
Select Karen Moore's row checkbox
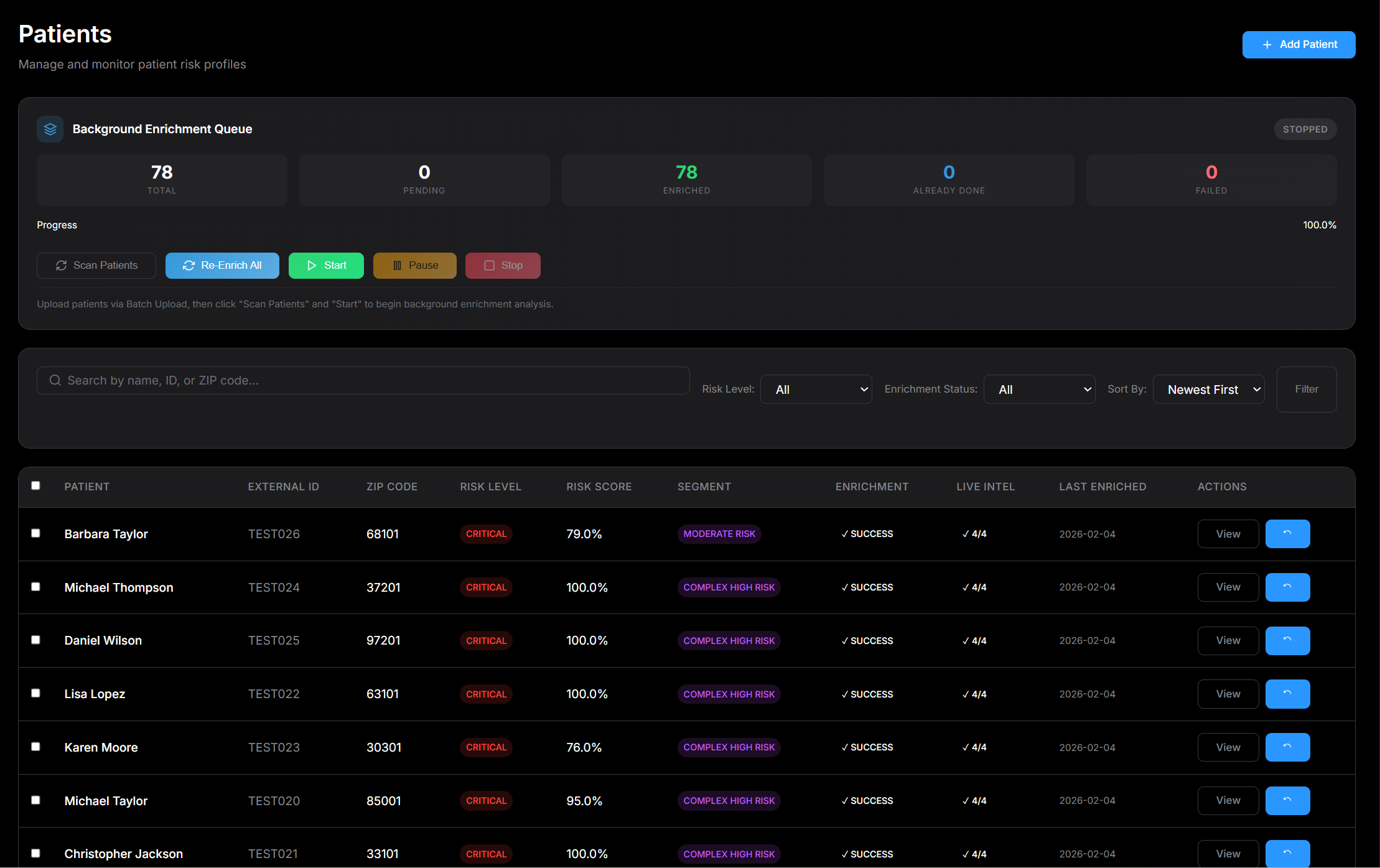pos(35,747)
